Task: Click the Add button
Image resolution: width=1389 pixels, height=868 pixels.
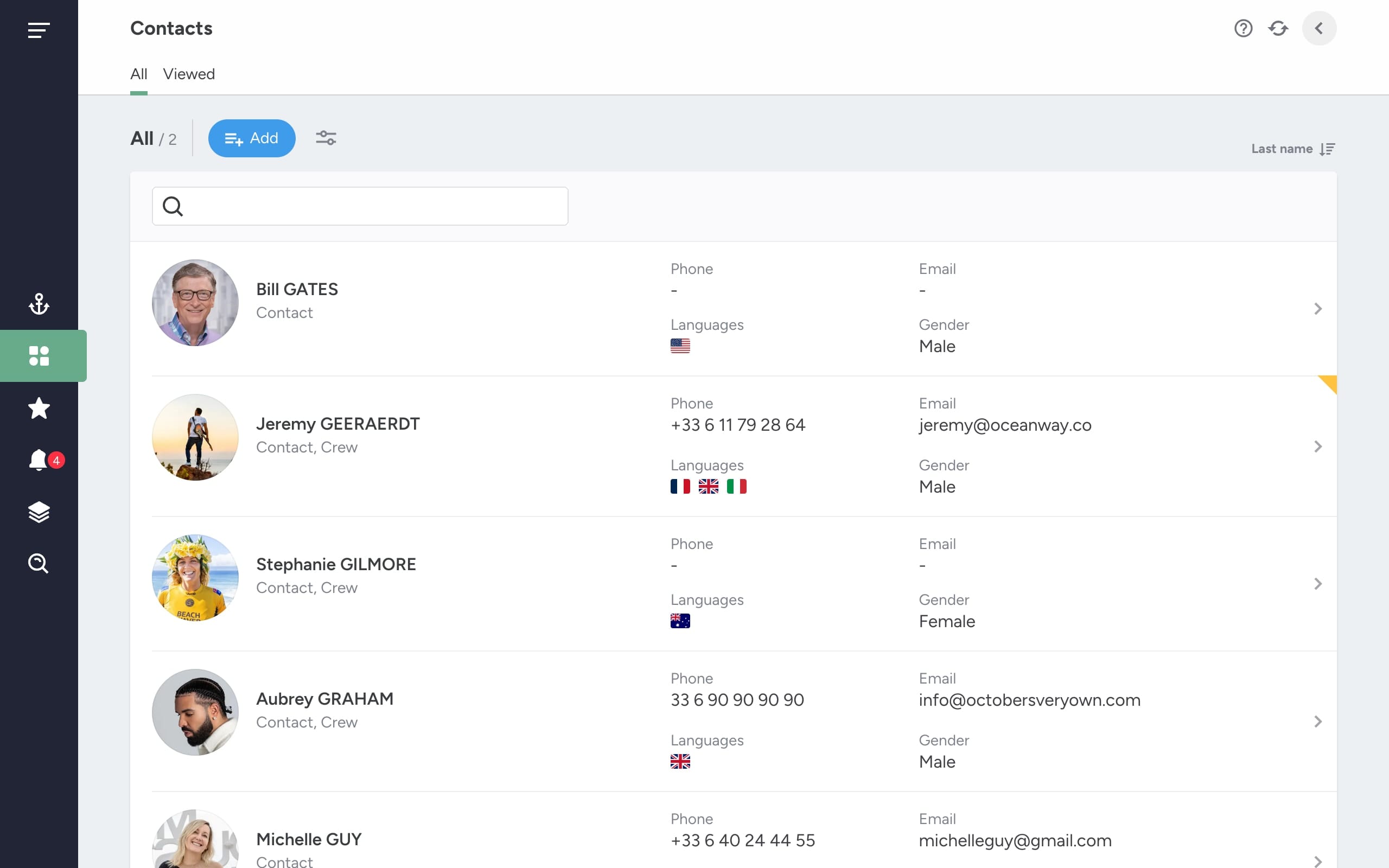Action: (x=251, y=138)
